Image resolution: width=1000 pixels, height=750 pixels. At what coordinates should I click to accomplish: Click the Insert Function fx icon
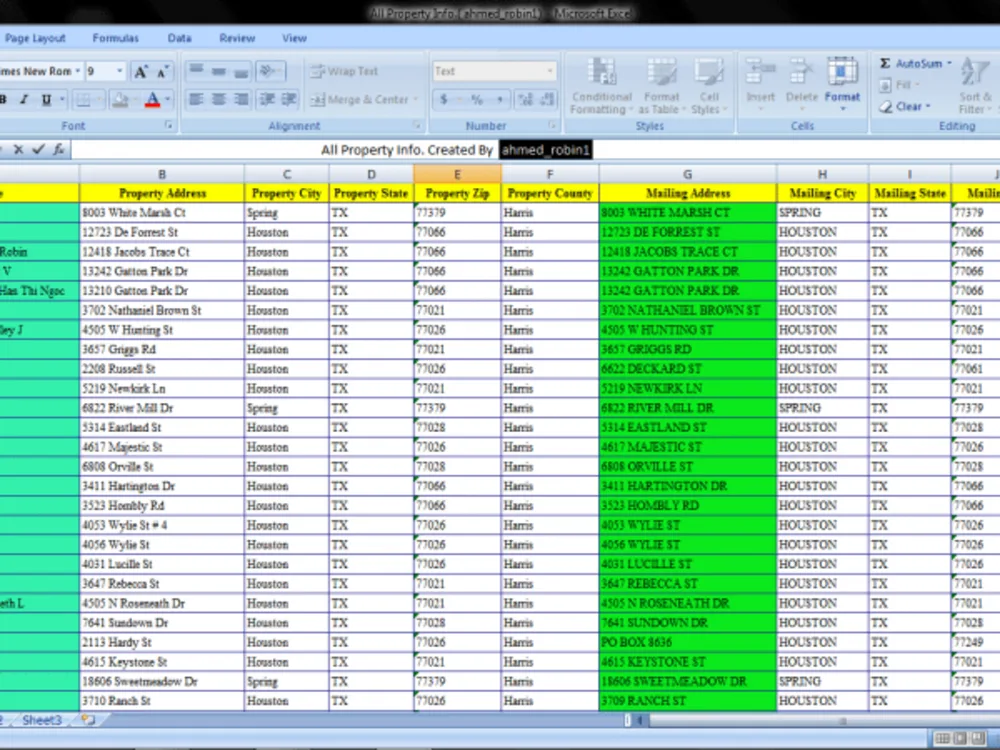[x=59, y=149]
